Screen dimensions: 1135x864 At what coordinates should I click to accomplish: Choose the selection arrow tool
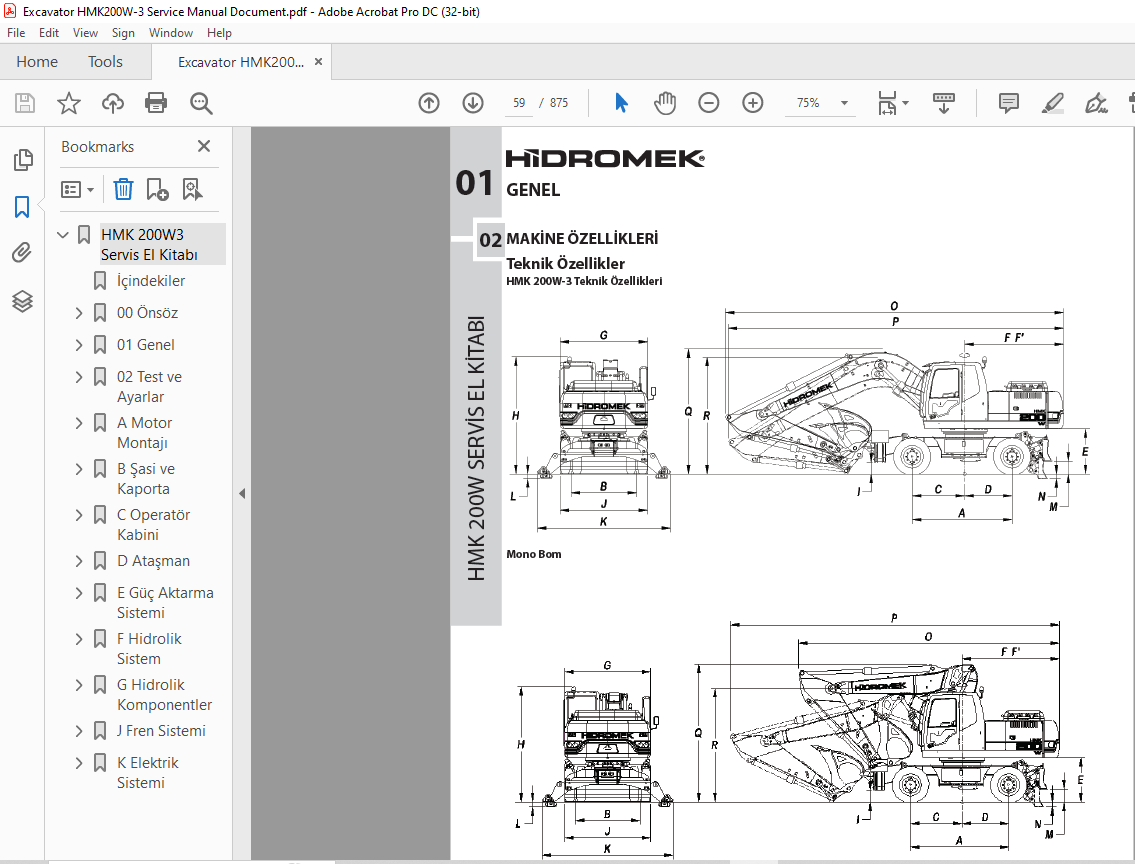pyautogui.click(x=620, y=103)
